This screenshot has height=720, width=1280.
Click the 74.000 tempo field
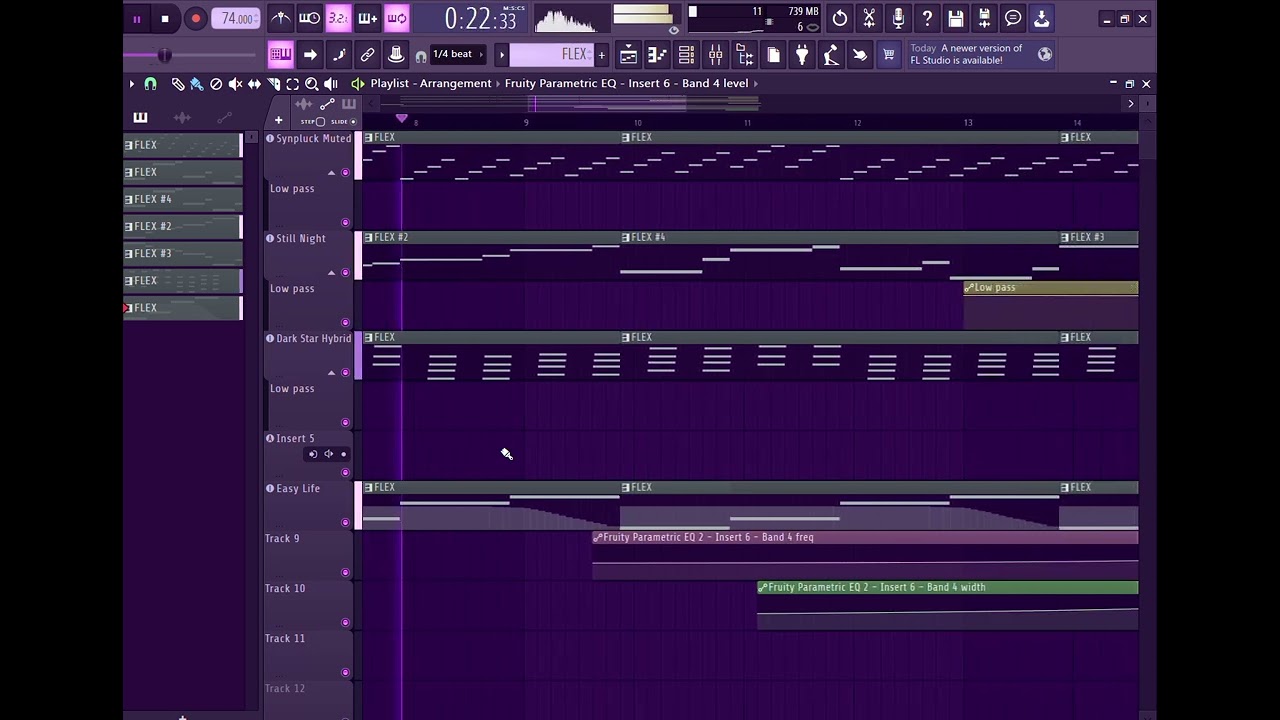tap(236, 19)
